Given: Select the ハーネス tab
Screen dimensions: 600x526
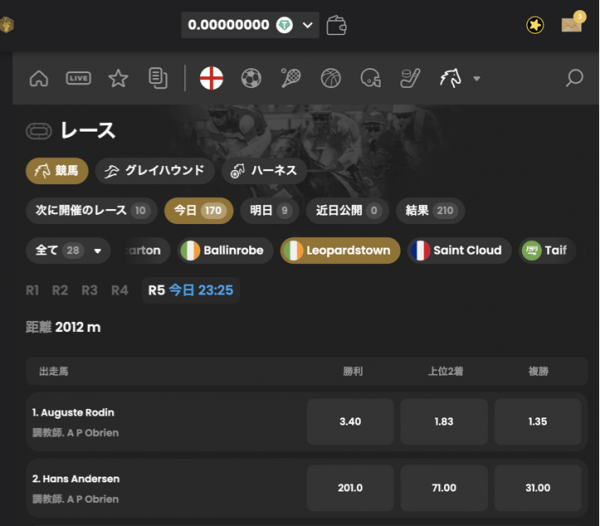Looking at the screenshot, I should click(x=264, y=171).
